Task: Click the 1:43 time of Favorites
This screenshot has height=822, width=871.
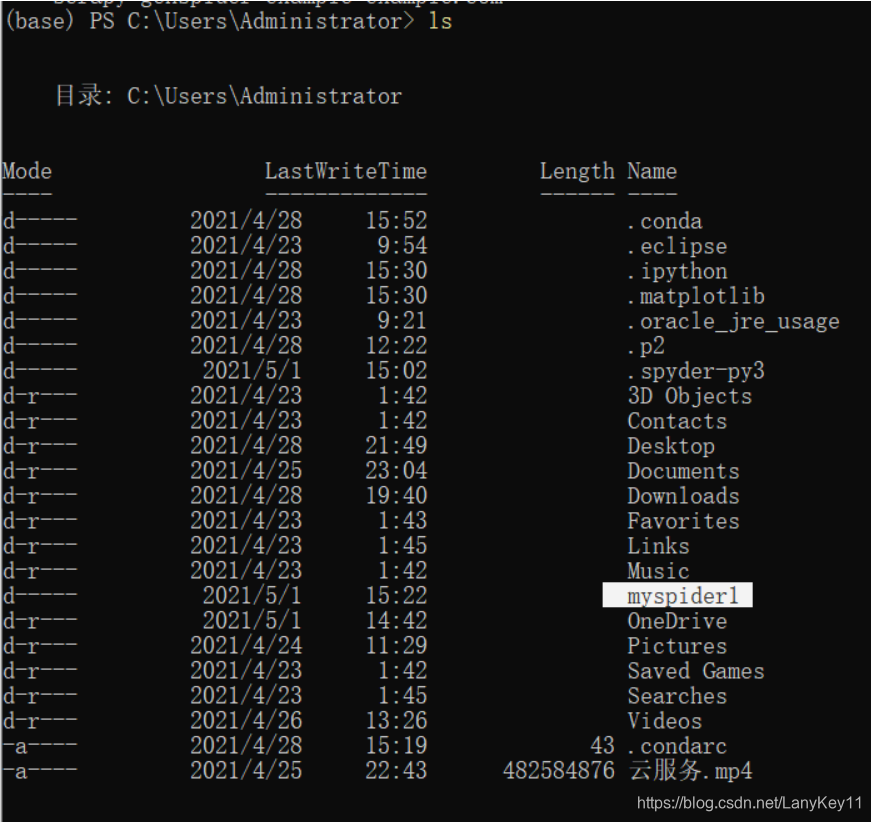Action: point(402,521)
